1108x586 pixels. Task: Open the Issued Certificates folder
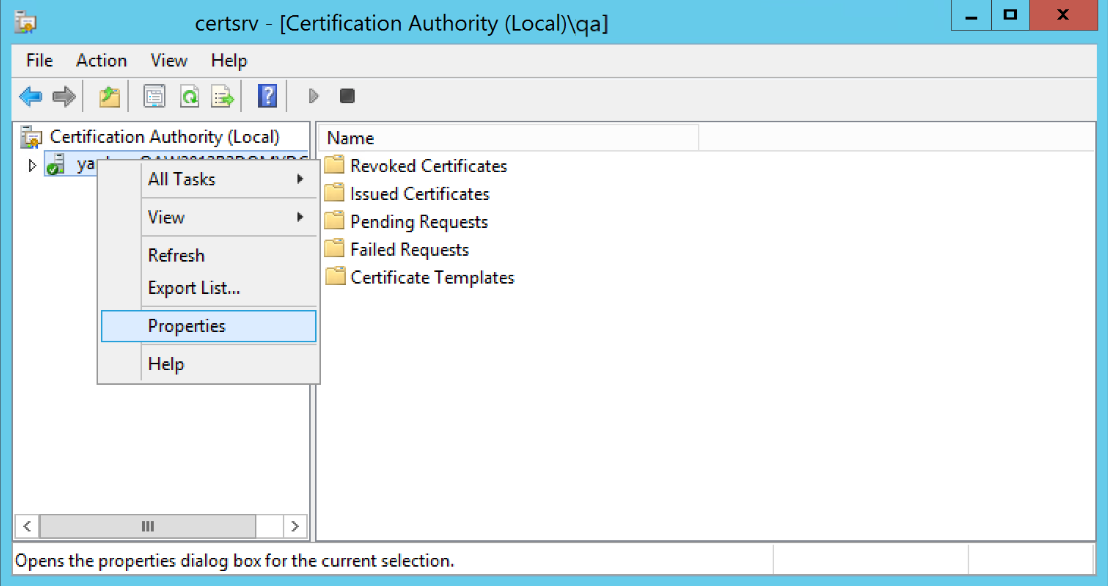[x=417, y=193]
